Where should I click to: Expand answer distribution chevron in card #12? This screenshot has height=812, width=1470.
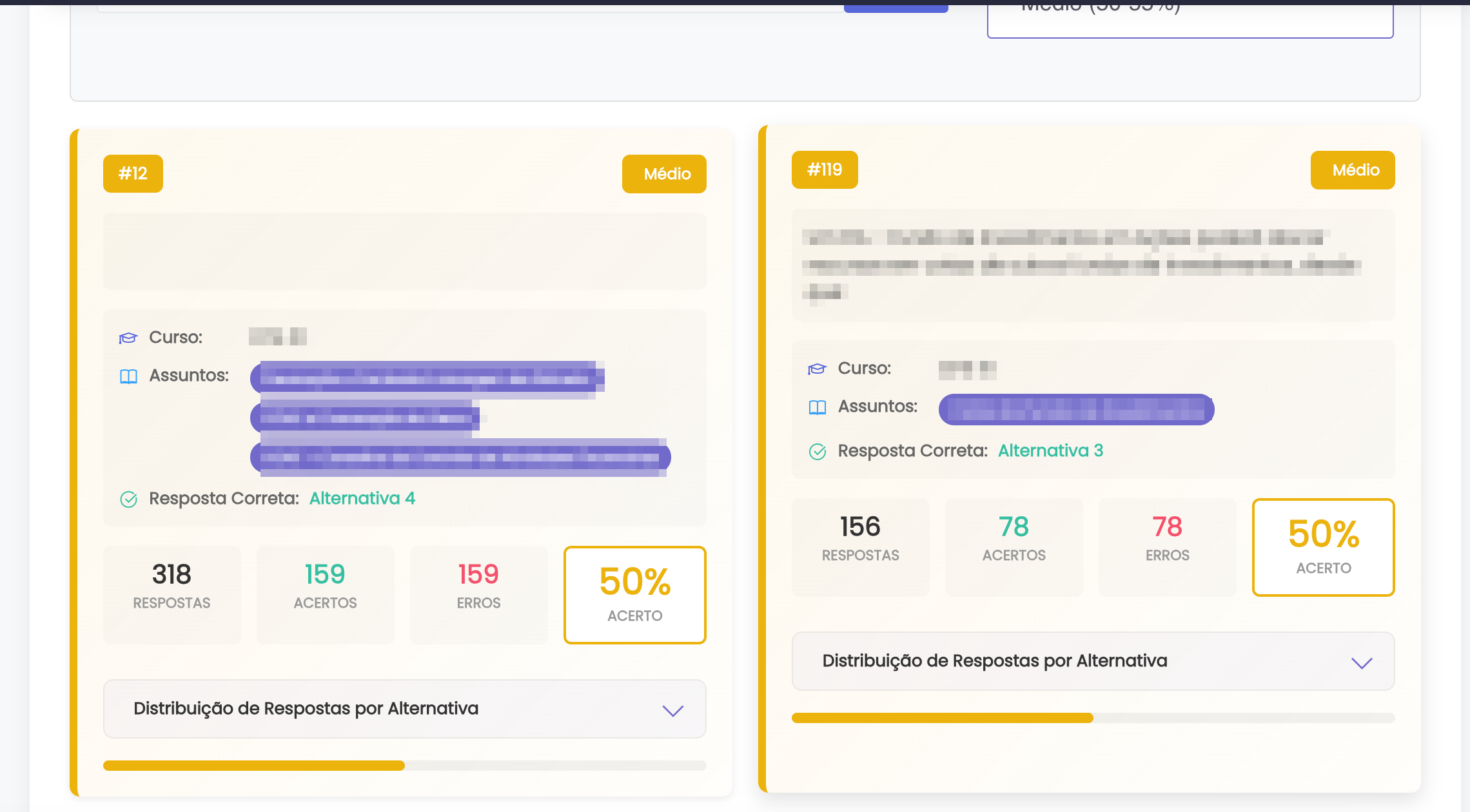(672, 710)
